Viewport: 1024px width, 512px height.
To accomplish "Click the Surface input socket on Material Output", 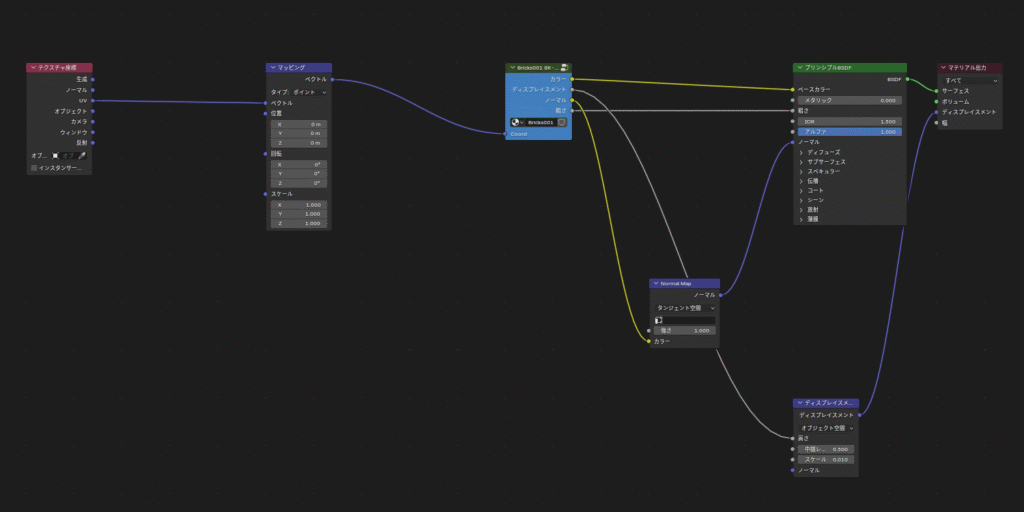I will [937, 91].
